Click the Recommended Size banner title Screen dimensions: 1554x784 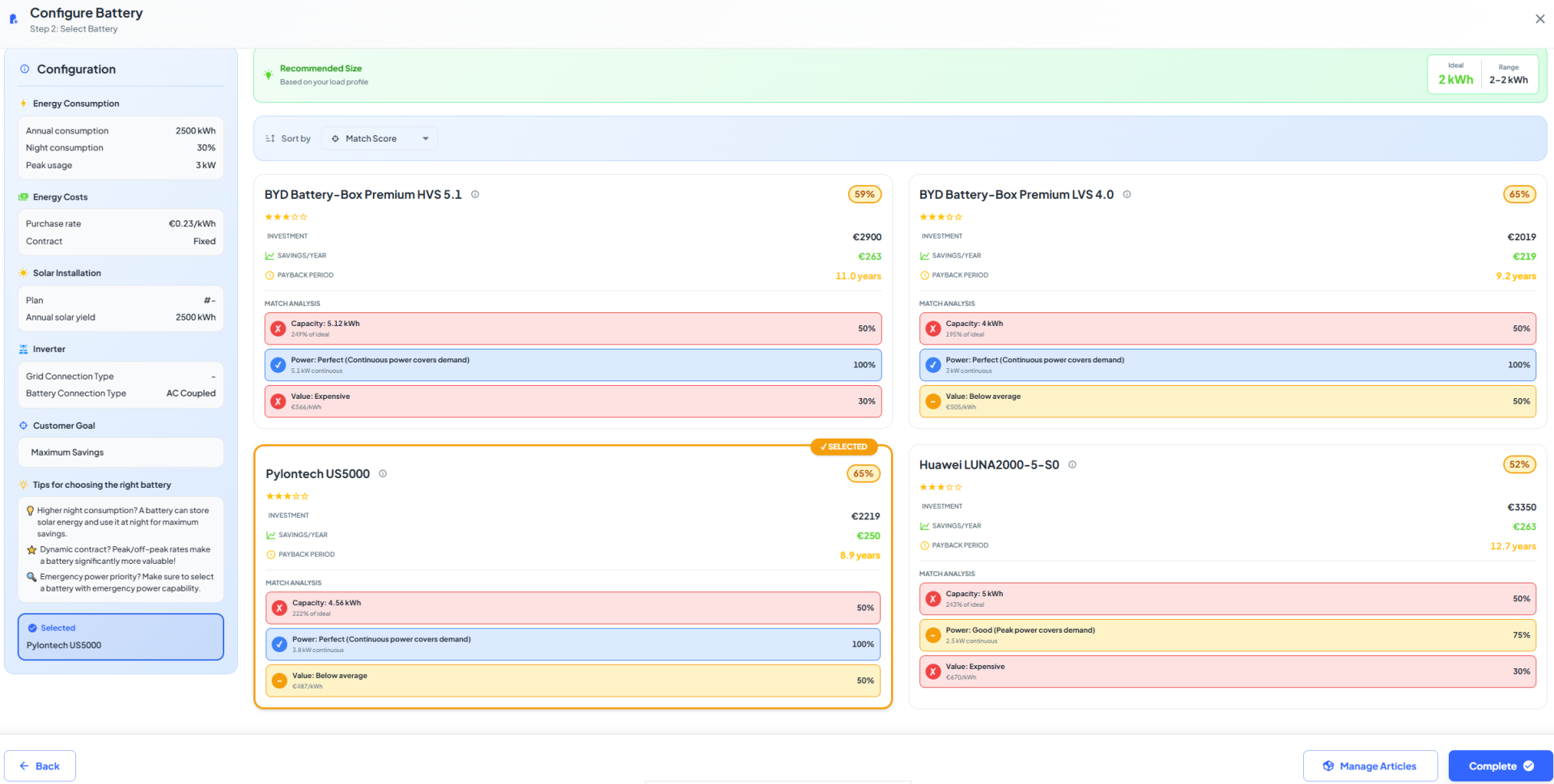(321, 69)
